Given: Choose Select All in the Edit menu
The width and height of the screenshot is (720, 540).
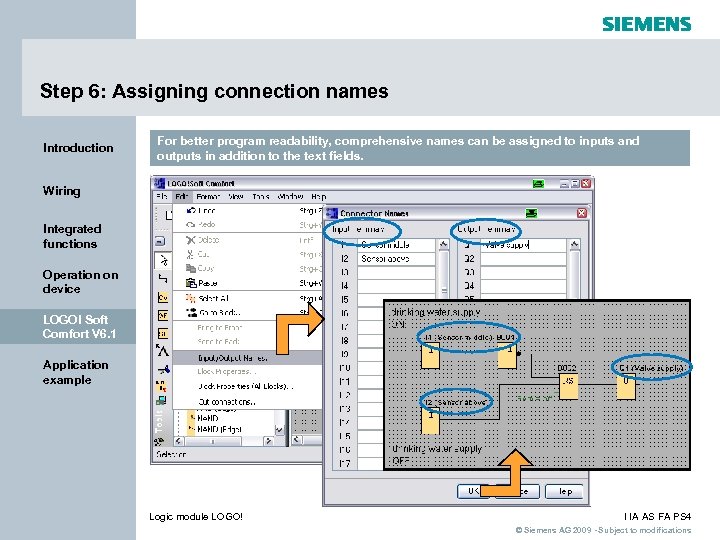Looking at the screenshot, I should [x=248, y=298].
